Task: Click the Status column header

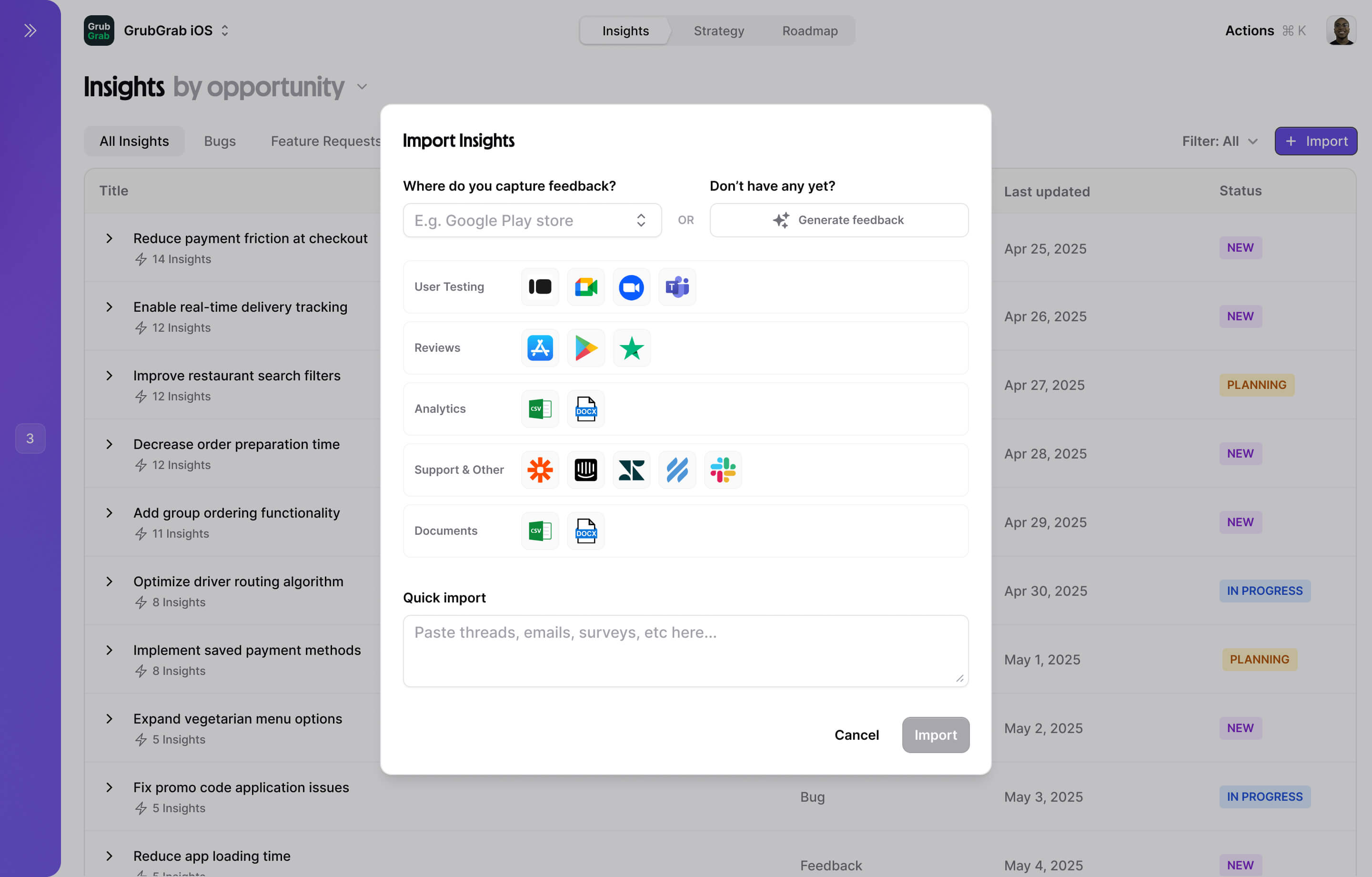Action: [1241, 191]
